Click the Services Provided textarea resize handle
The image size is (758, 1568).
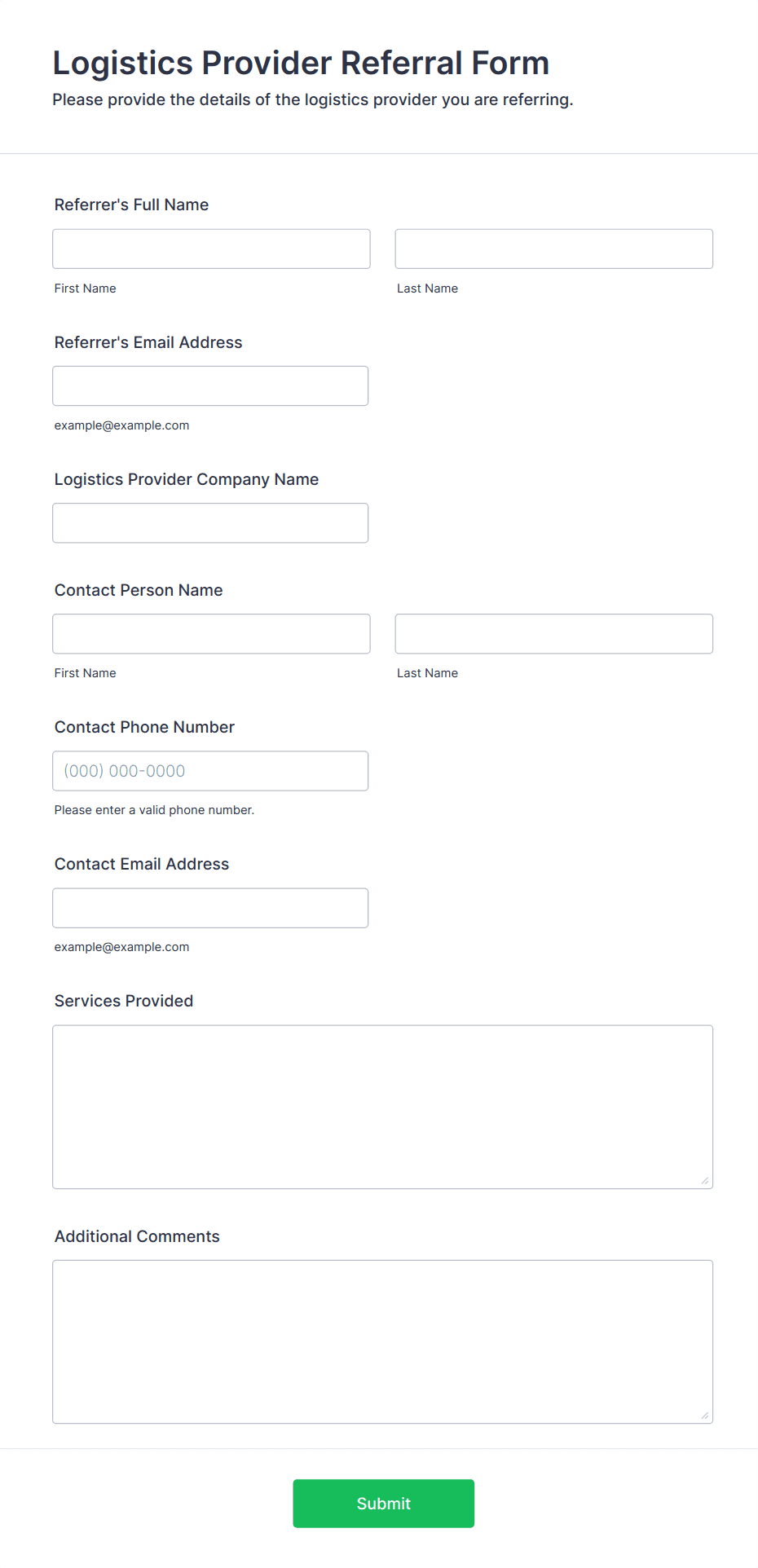(705, 1180)
